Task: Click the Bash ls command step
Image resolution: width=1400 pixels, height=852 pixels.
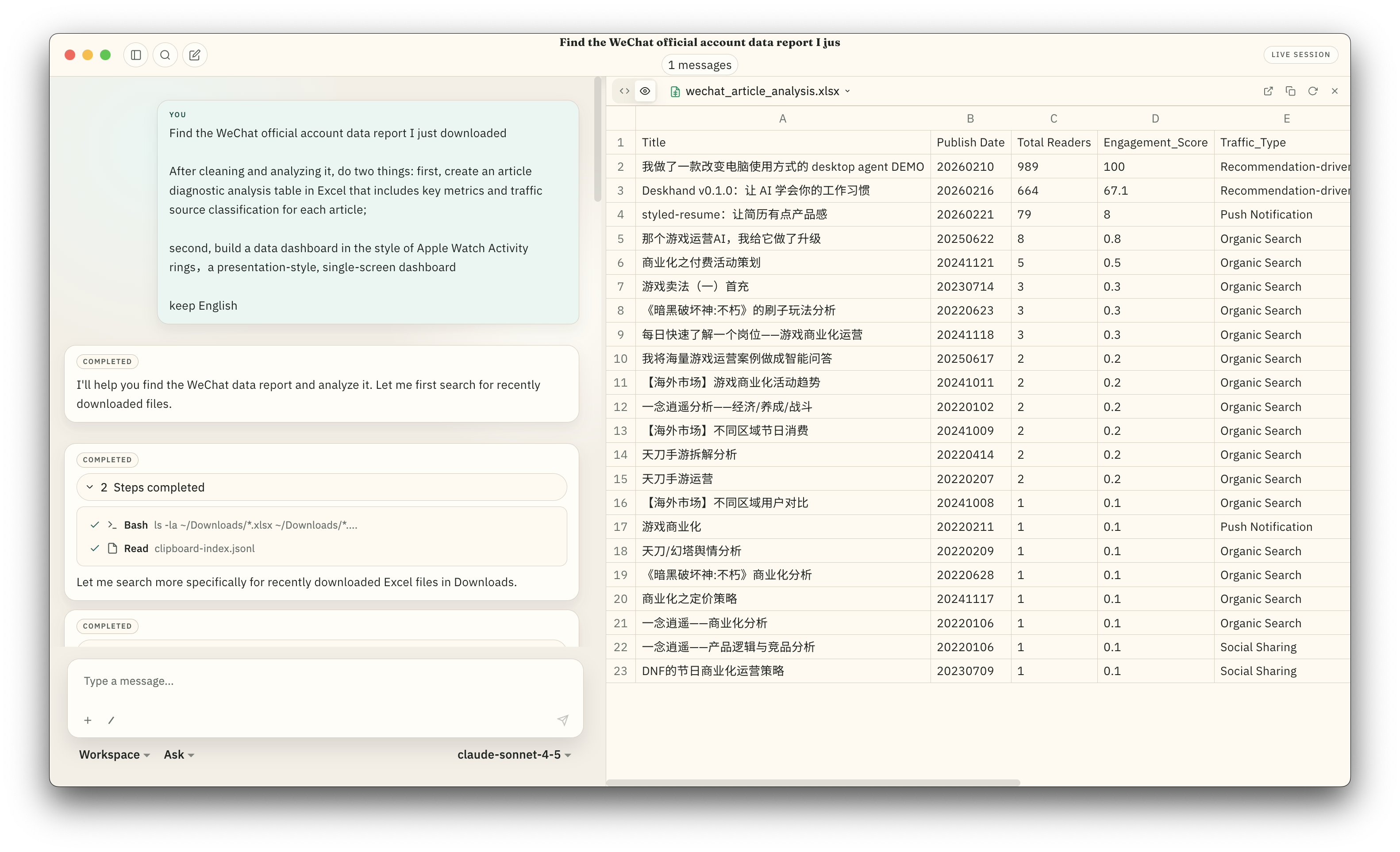Action: pyautogui.click(x=240, y=525)
